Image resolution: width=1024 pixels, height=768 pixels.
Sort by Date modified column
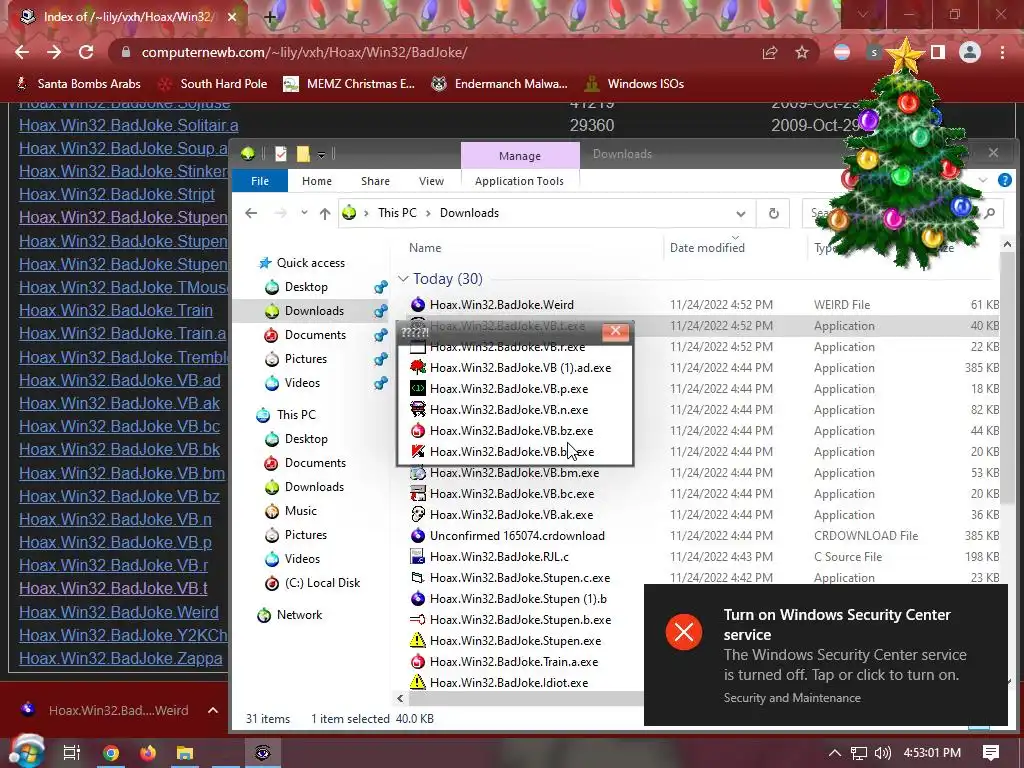pyautogui.click(x=707, y=248)
